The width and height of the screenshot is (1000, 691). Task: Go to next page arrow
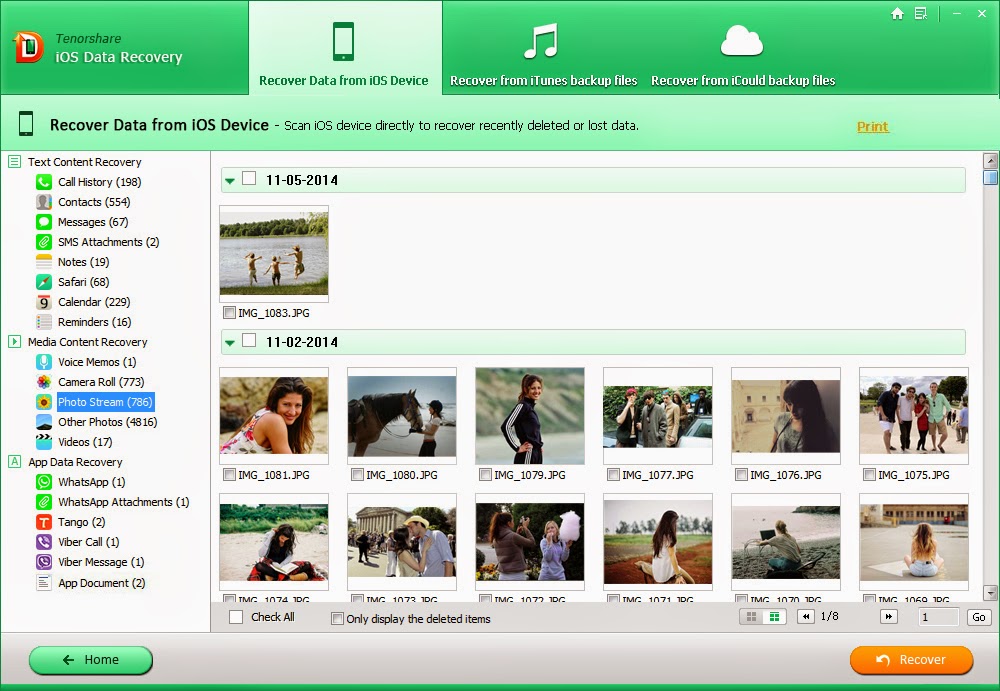point(888,617)
